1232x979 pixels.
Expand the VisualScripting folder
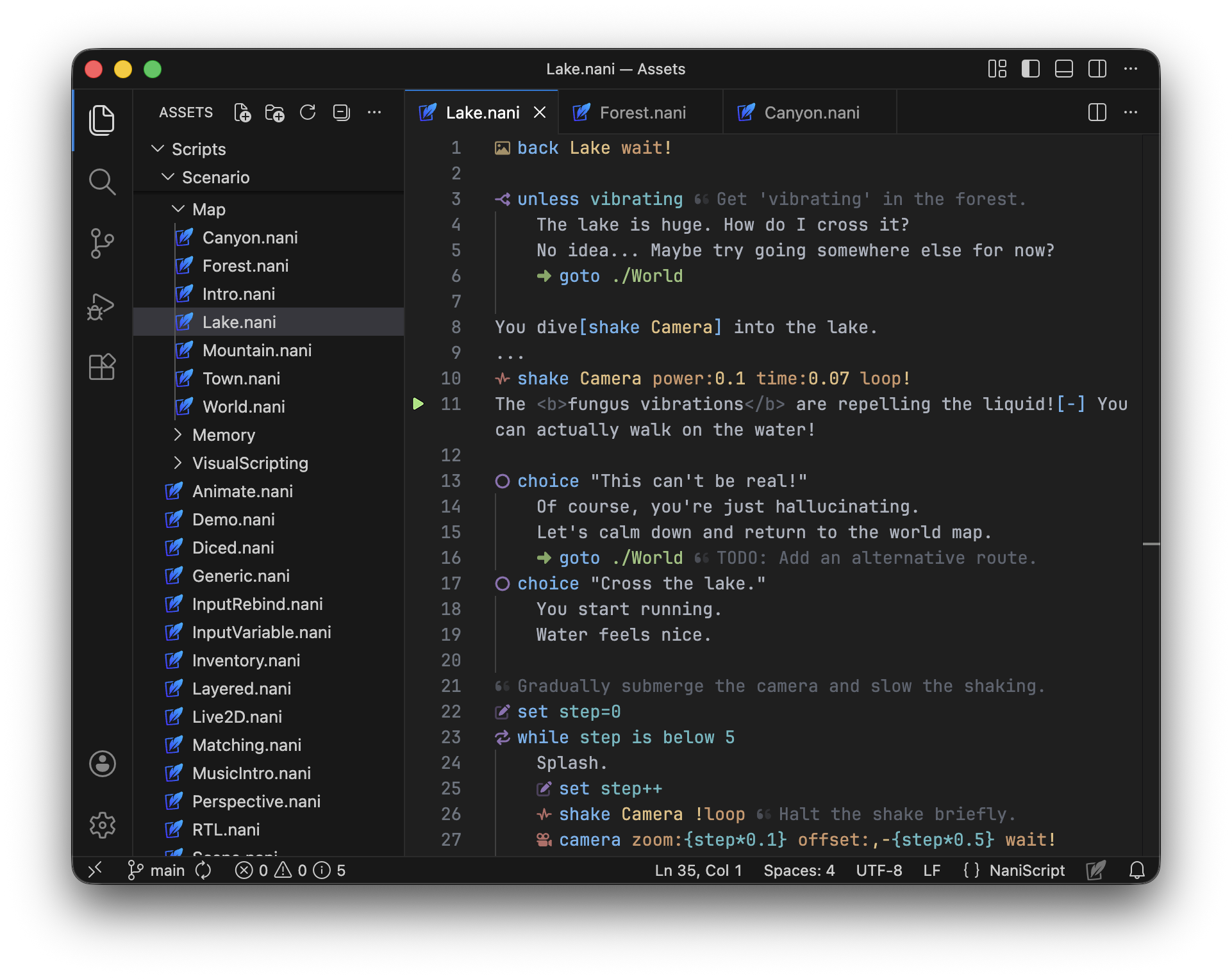tap(249, 463)
